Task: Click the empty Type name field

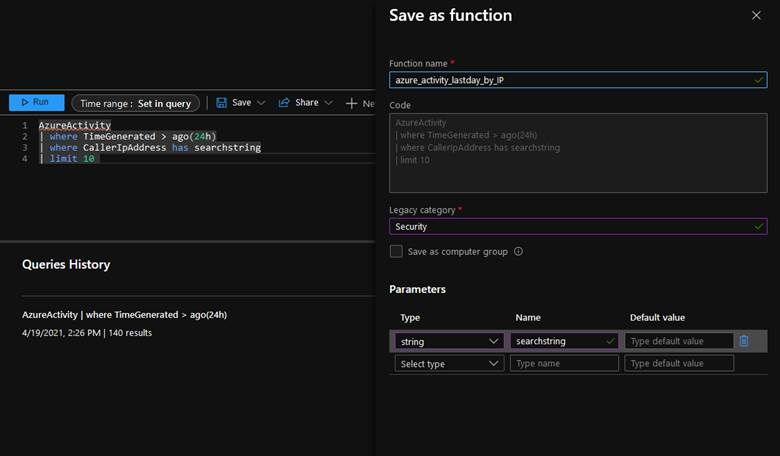Action: [x=564, y=364]
